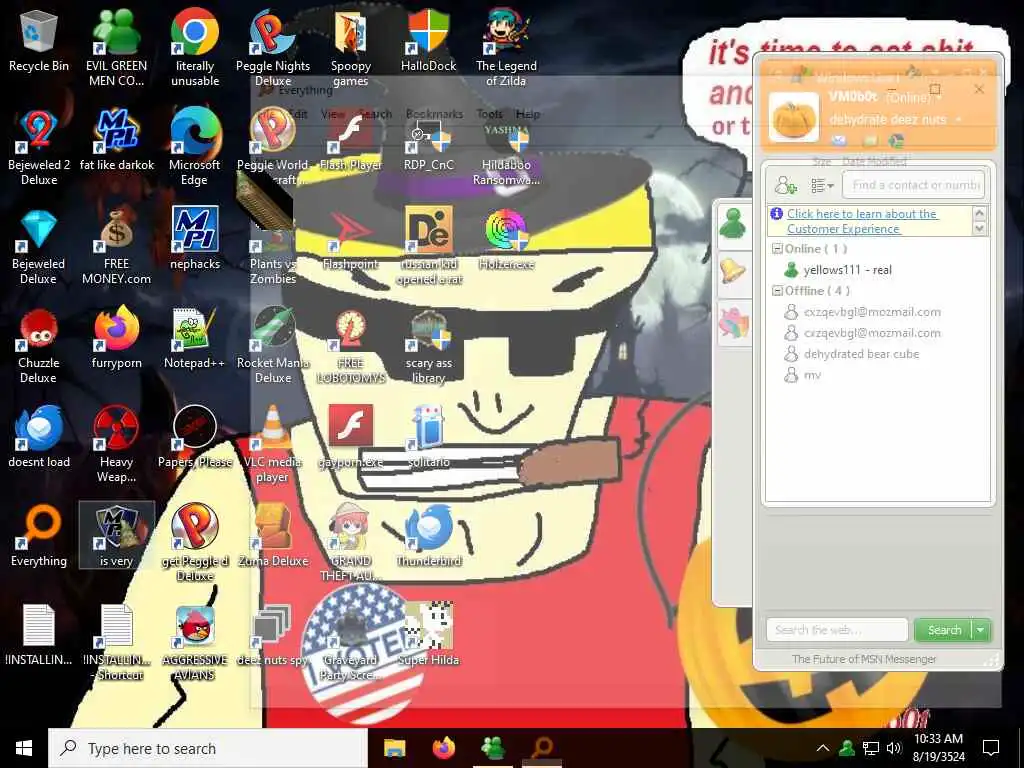Launch Microsoft Edge from the desktop
1024x768 pixels.
point(195,148)
